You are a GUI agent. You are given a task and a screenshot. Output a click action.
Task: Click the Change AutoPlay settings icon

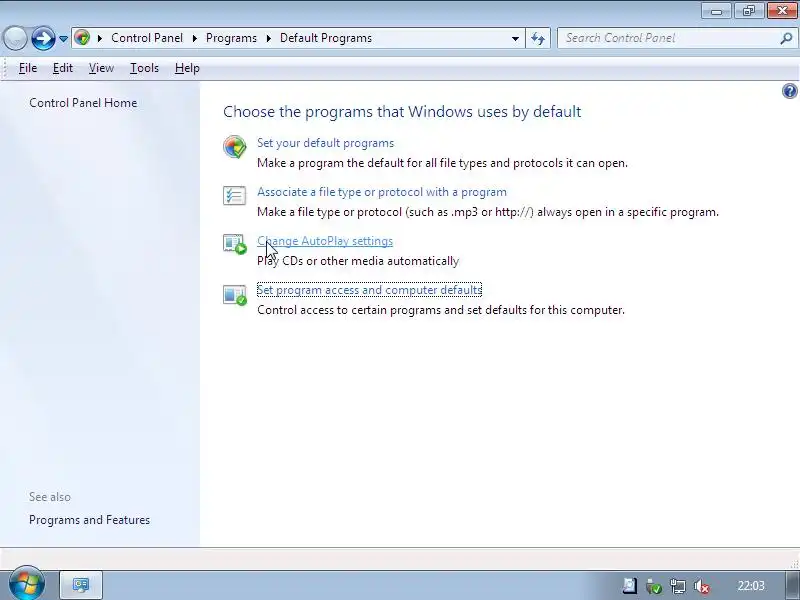(x=235, y=244)
